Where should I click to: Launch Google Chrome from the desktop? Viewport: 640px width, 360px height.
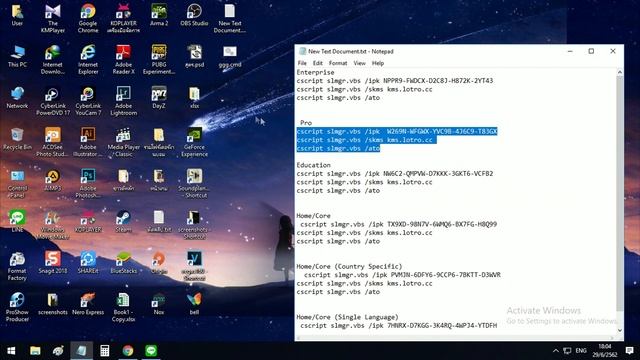(x=88, y=19)
